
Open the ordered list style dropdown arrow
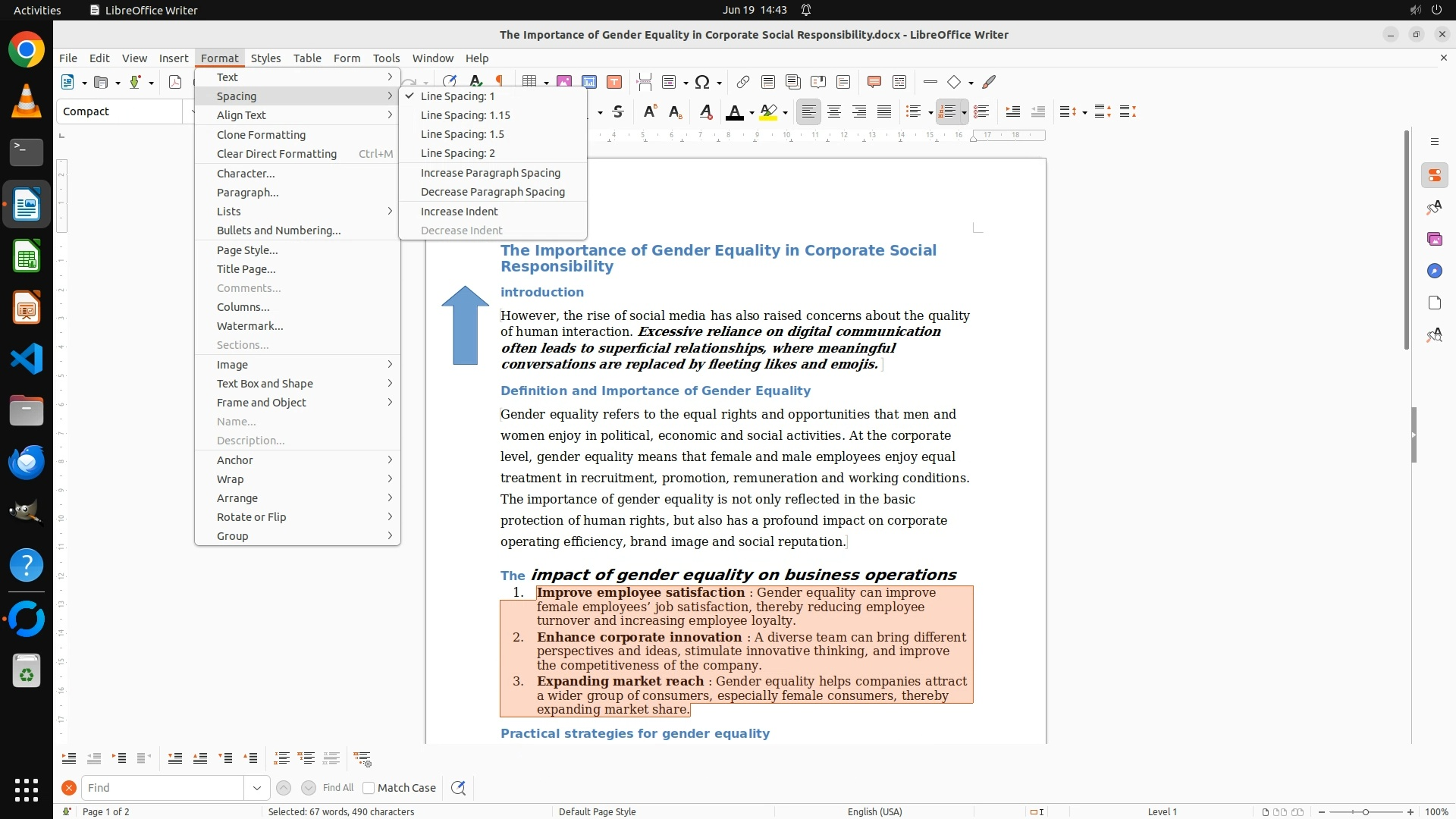(x=964, y=113)
